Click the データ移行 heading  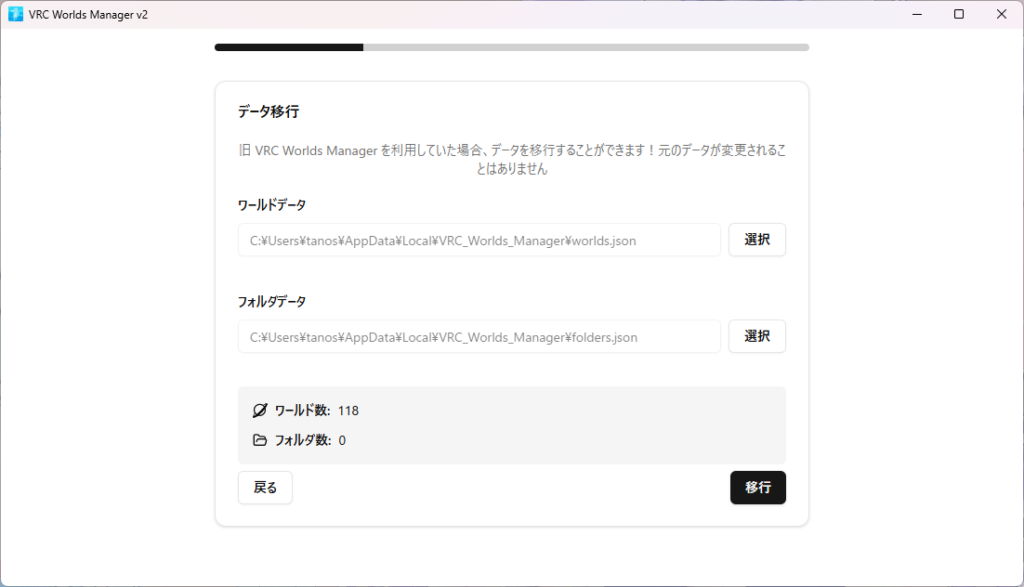click(x=268, y=112)
